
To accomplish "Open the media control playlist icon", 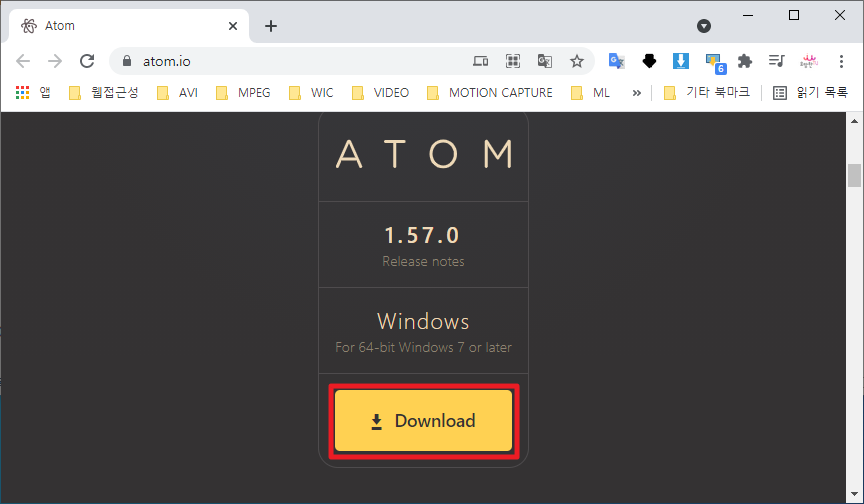I will pos(777,61).
